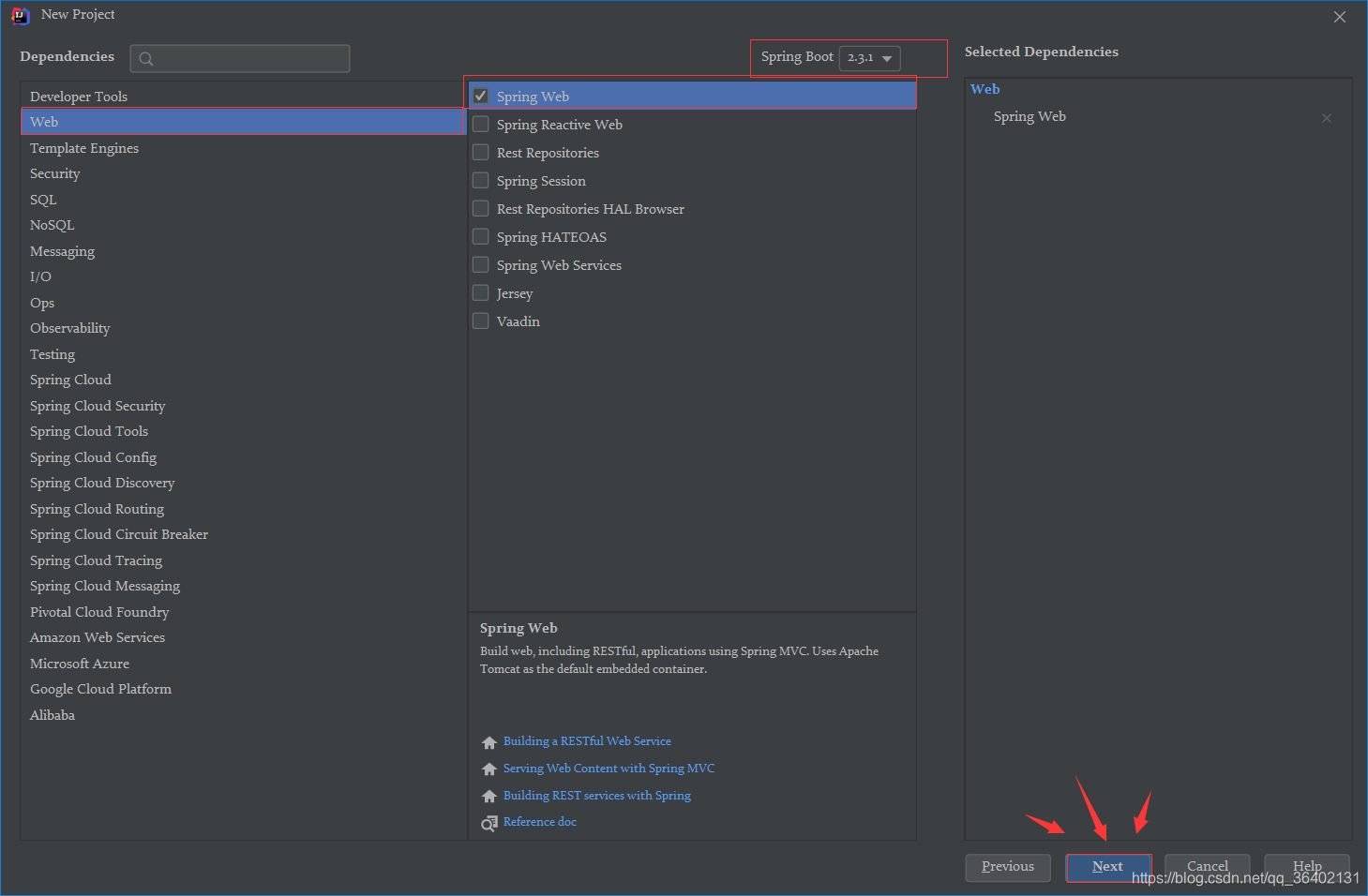Viewport: 1368px width, 896px height.
Task: Click home icon beside Building REST services link
Action: (489, 797)
